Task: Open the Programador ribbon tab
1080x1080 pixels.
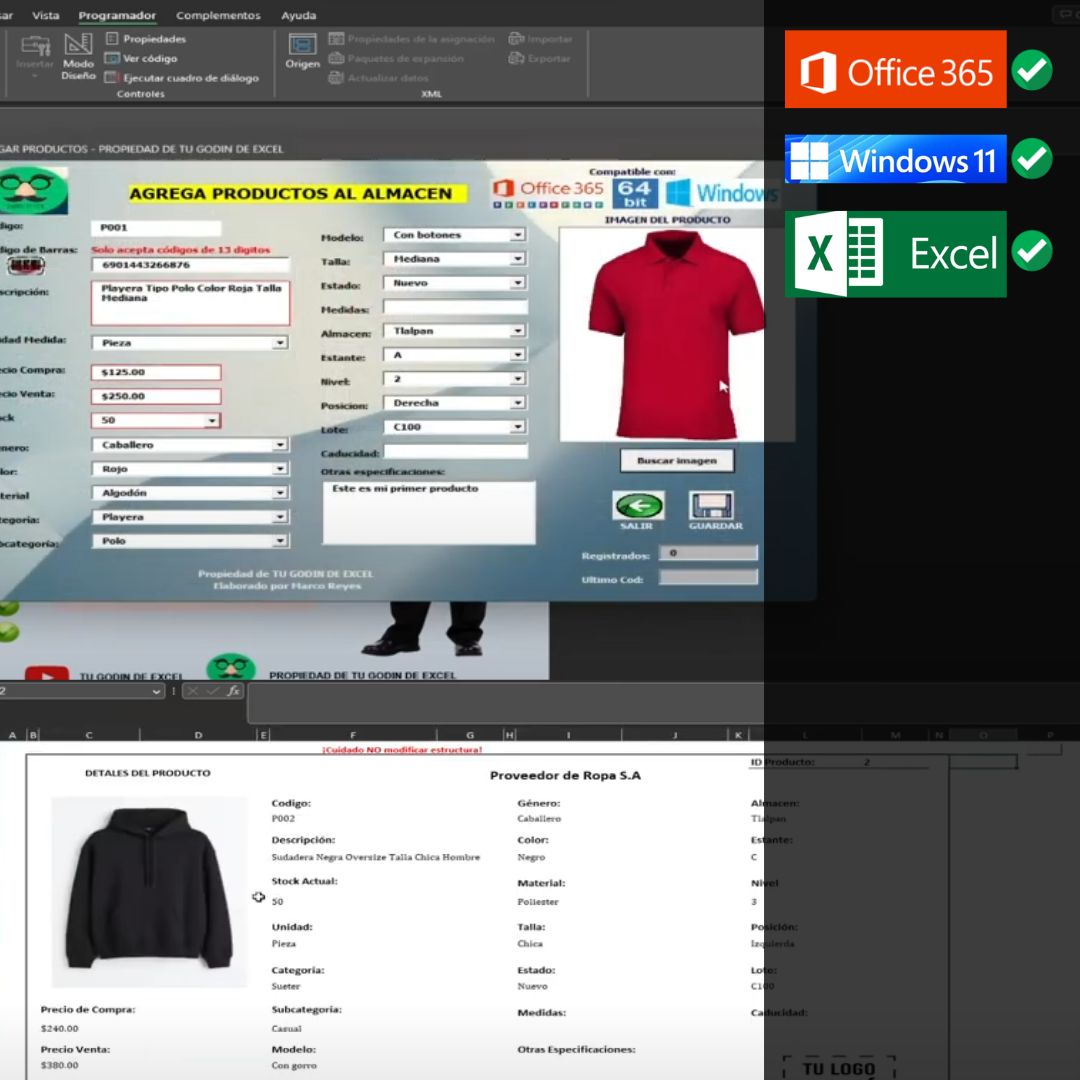Action: click(x=117, y=15)
